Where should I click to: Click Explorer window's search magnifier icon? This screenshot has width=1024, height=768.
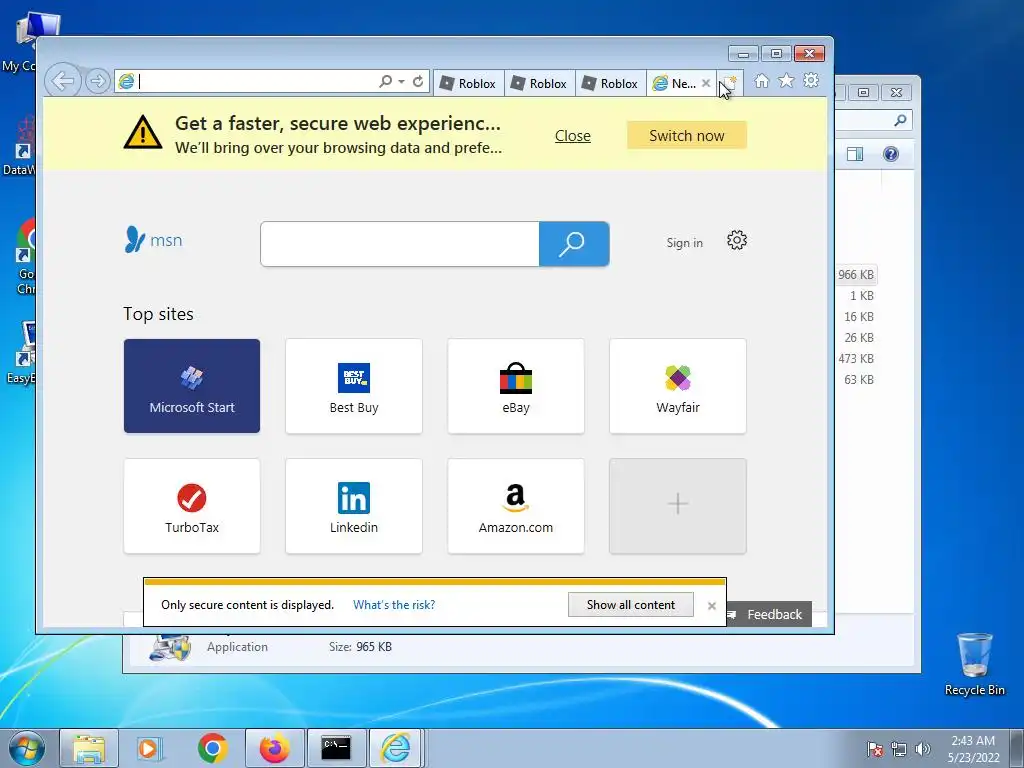[900, 120]
